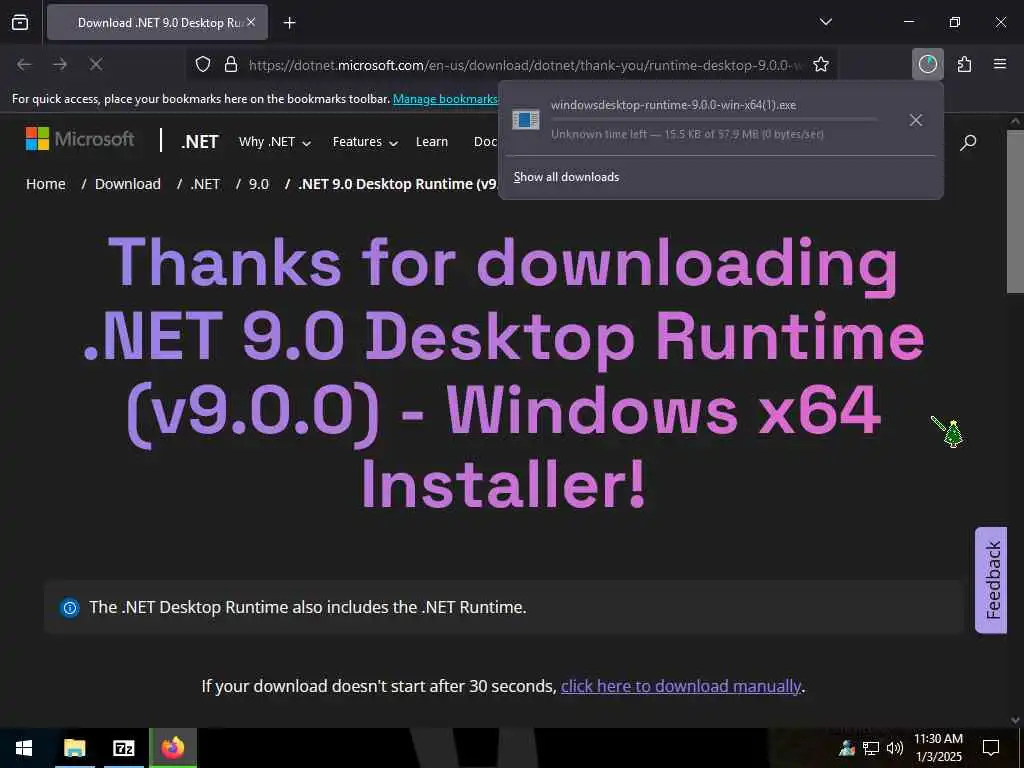This screenshot has width=1024, height=768.
Task: Click the page vertical scrollbar thumb
Action: coord(1016,211)
